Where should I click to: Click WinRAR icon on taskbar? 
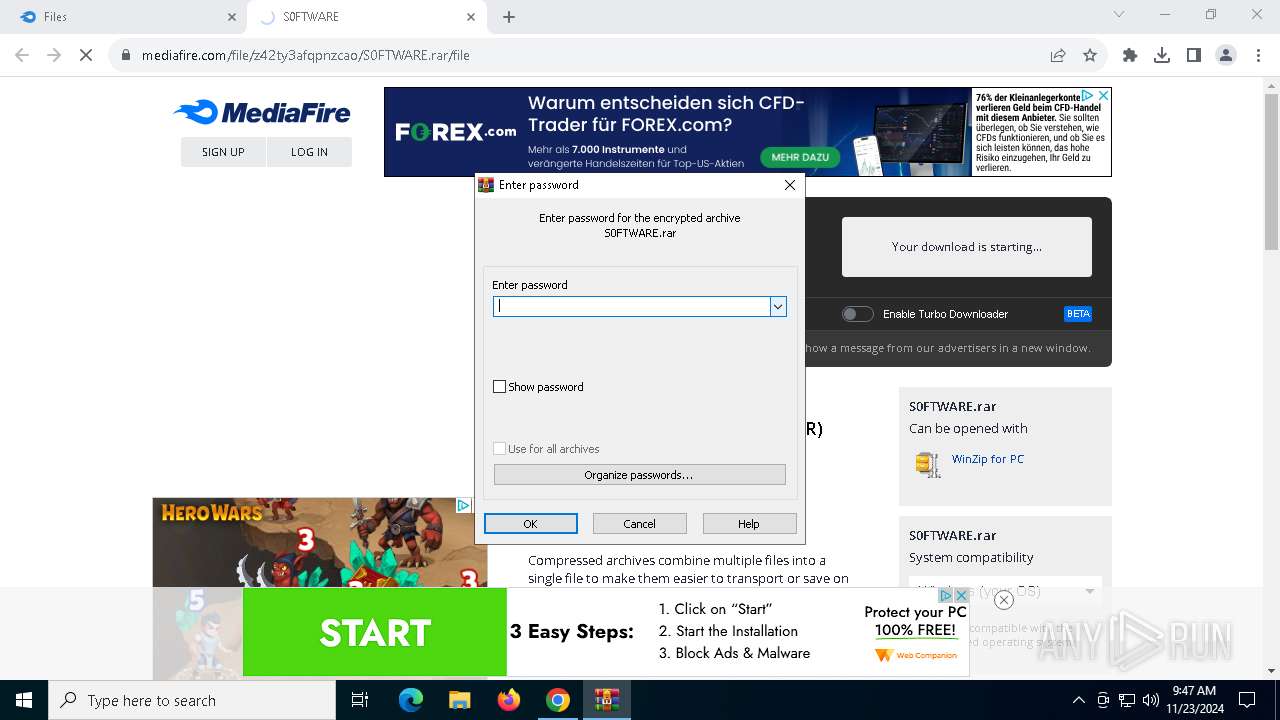[x=607, y=700]
